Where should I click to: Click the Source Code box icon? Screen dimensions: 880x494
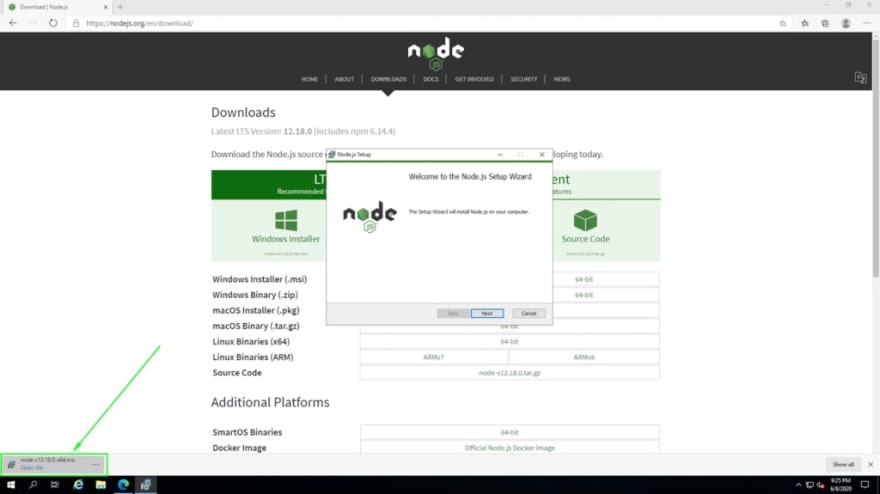pyautogui.click(x=585, y=220)
